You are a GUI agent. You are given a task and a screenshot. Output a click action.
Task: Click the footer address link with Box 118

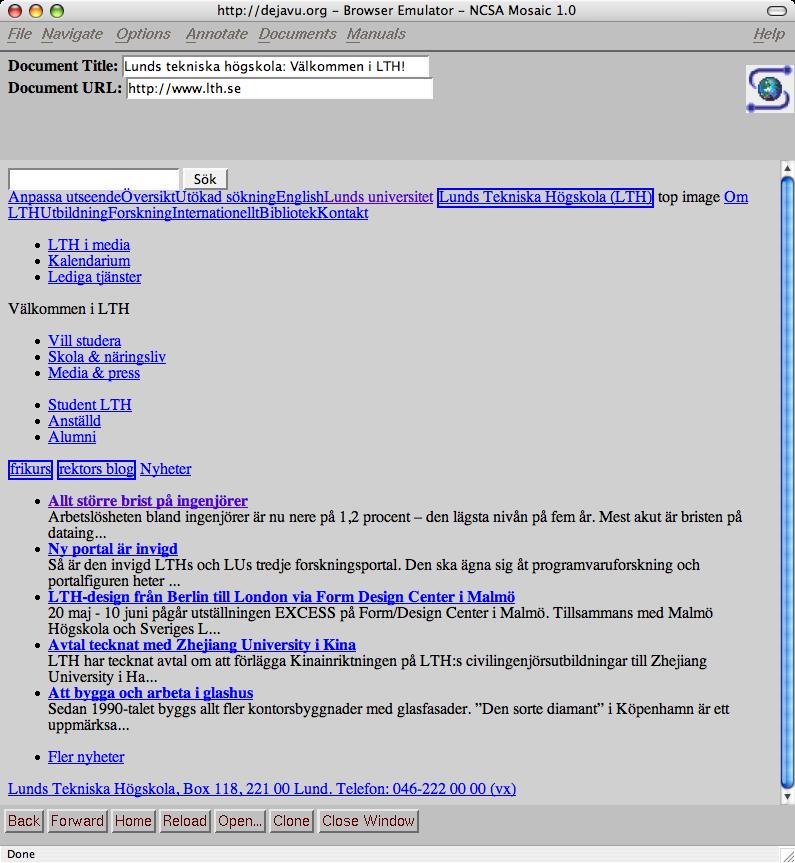pos(262,789)
